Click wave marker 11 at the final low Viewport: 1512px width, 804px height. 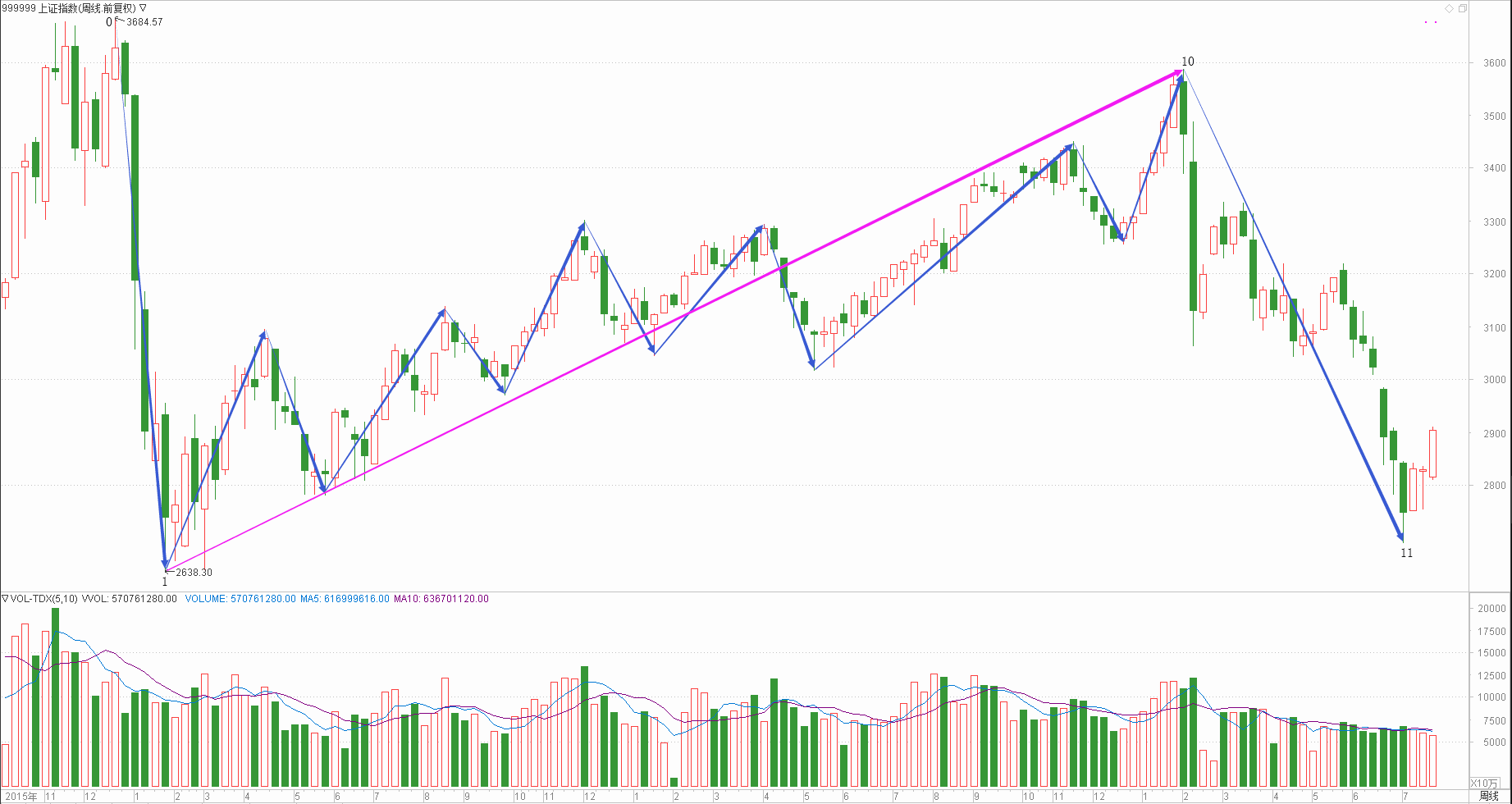[1406, 553]
